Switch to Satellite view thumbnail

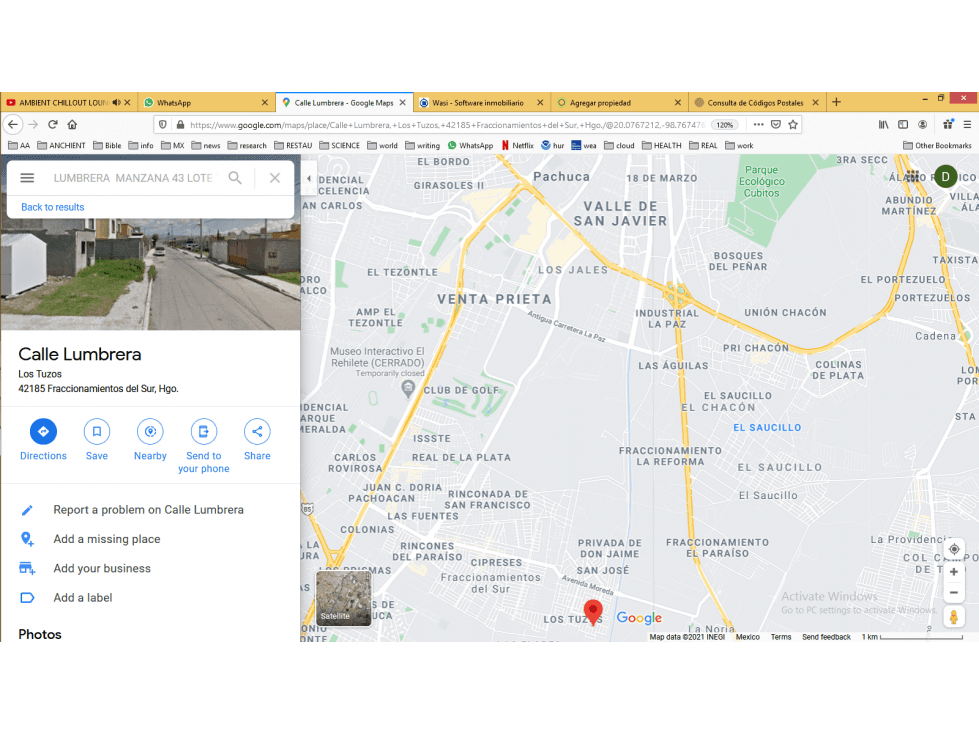343,598
